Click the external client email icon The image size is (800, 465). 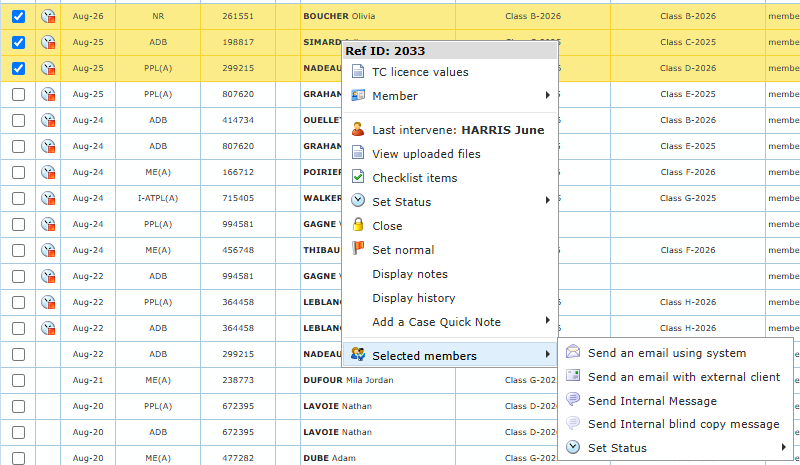coord(573,376)
